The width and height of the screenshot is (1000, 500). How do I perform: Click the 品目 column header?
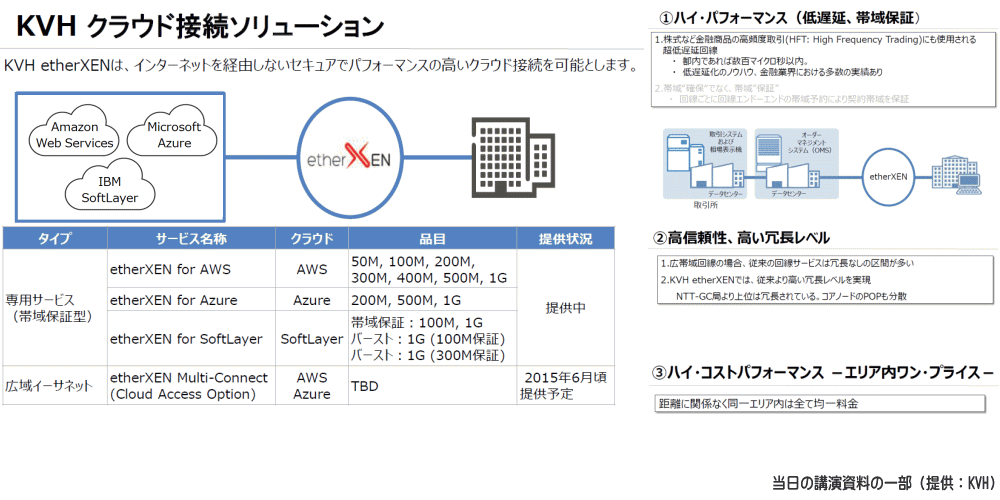coord(432,239)
